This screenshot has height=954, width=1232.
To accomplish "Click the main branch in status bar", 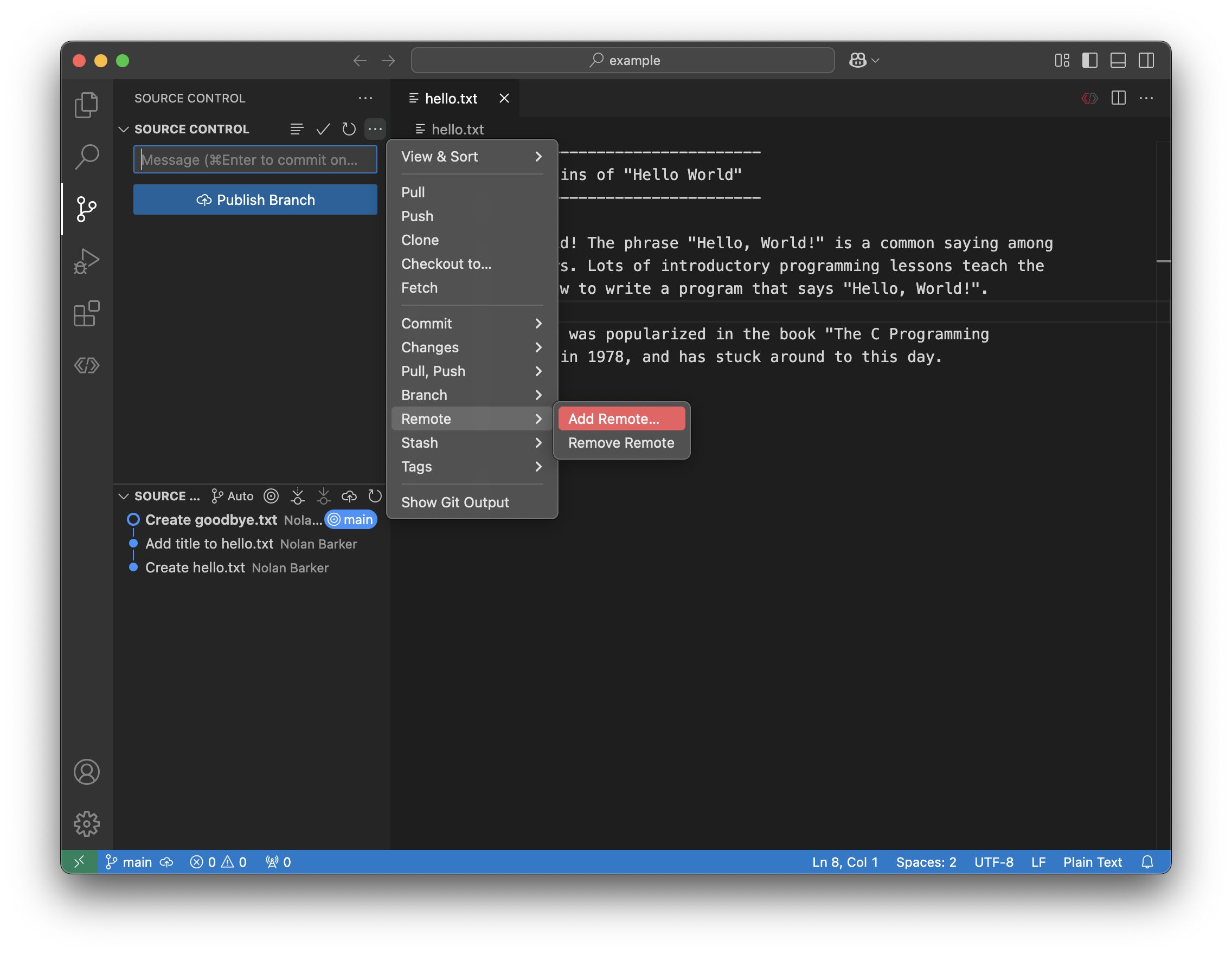I will point(129,861).
